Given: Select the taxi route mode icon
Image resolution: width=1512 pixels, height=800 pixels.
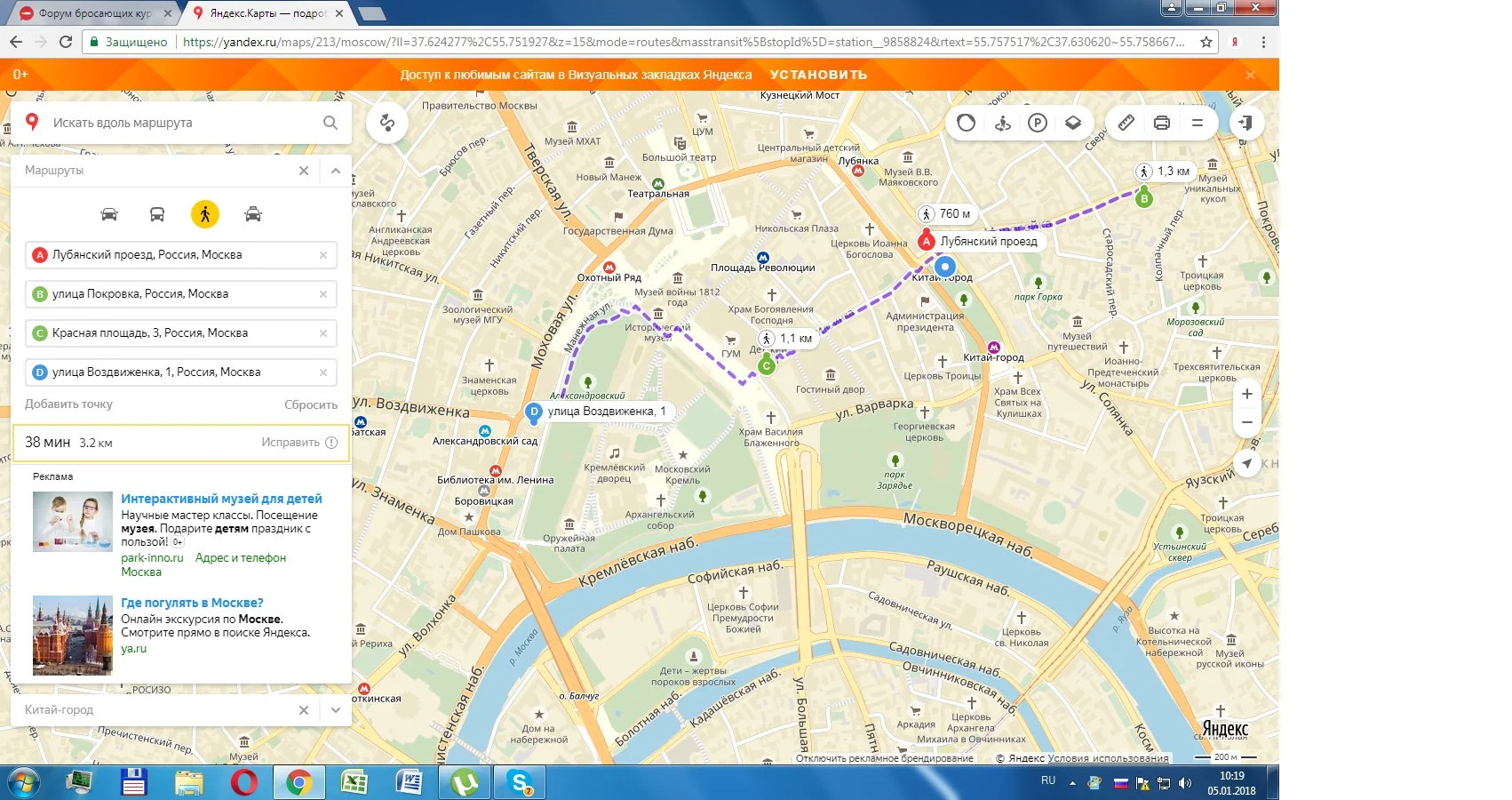Looking at the screenshot, I should pyautogui.click(x=253, y=214).
